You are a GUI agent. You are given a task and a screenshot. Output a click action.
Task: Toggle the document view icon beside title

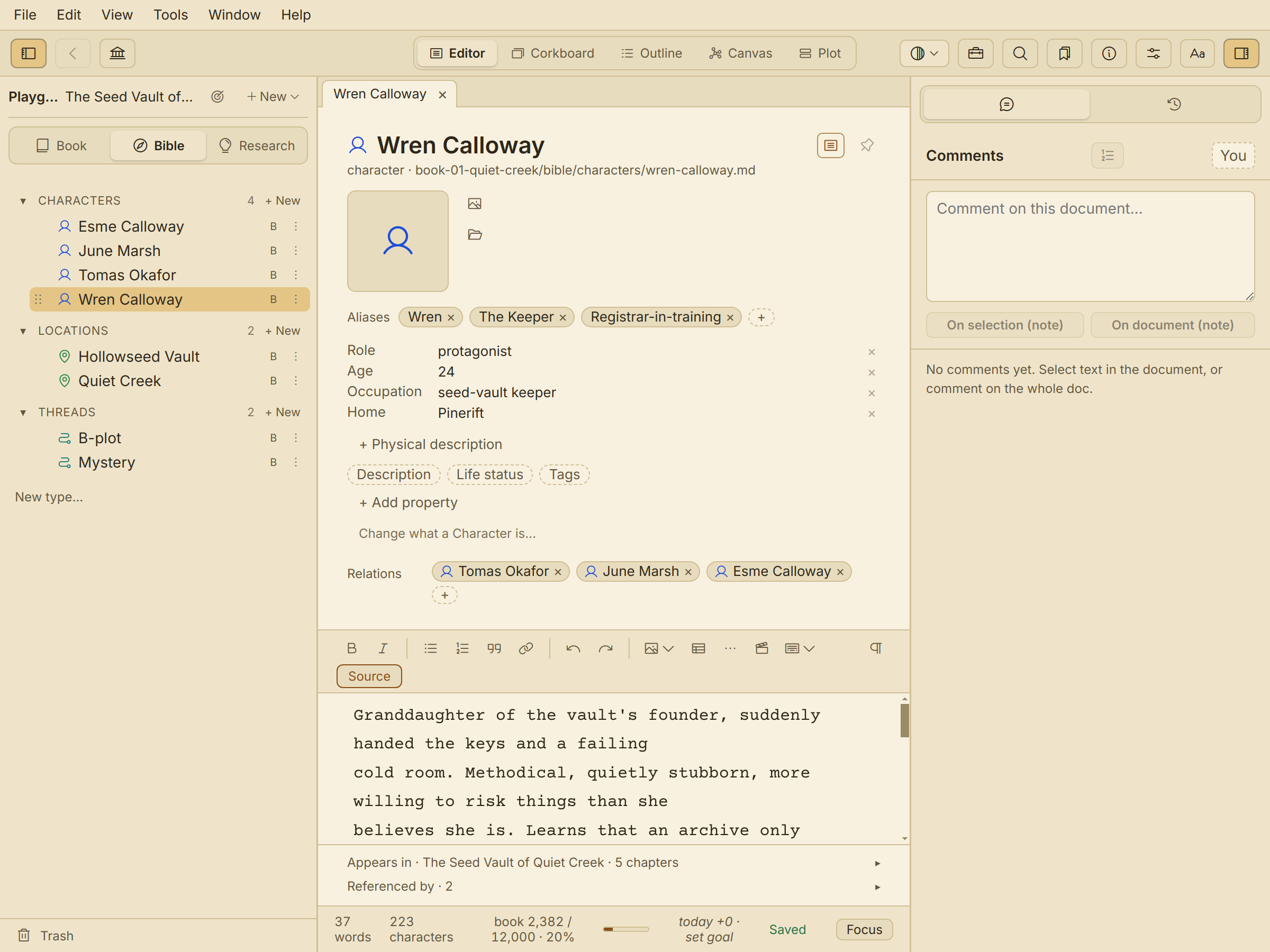pos(831,146)
